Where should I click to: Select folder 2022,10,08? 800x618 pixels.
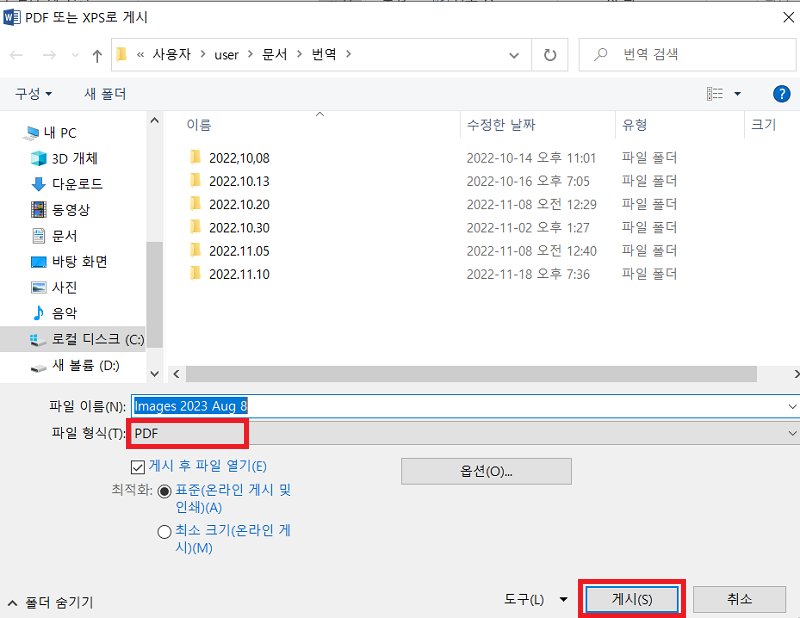pos(239,158)
